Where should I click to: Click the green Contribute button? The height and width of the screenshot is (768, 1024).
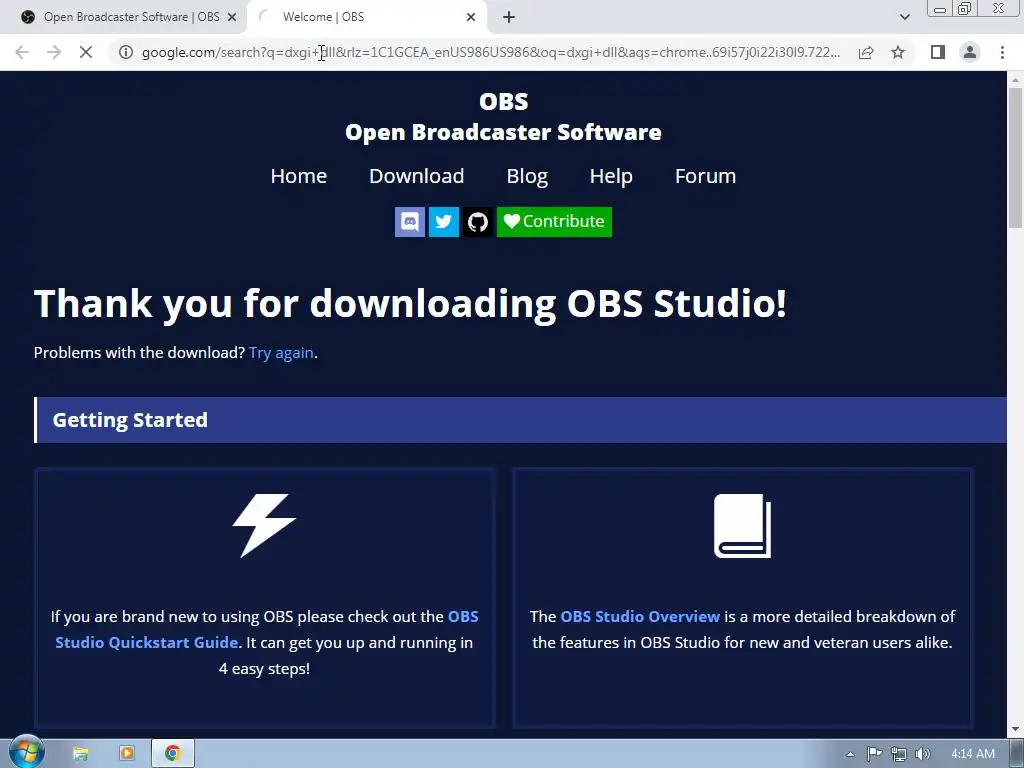pos(554,222)
